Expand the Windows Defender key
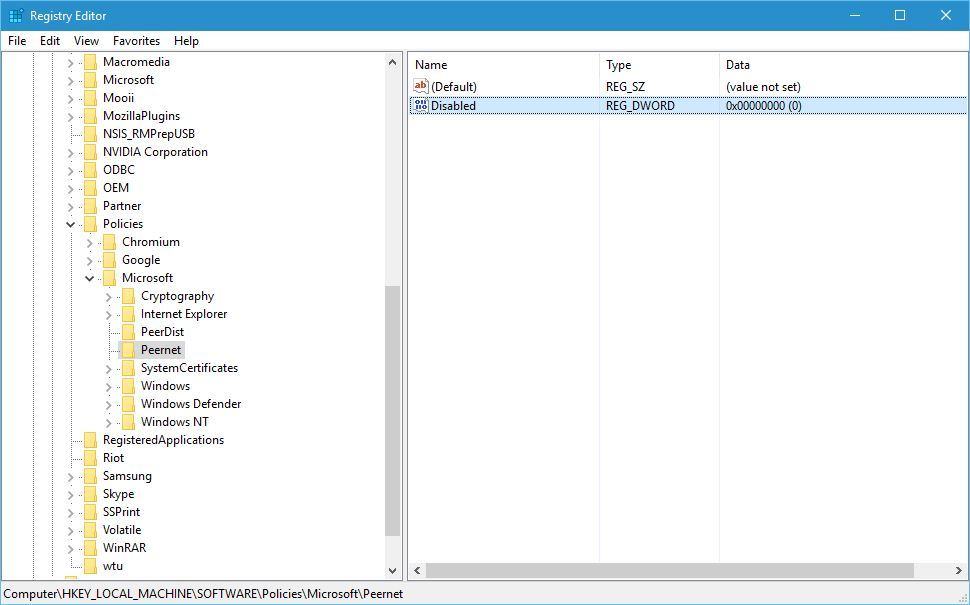The height and width of the screenshot is (605, 970). tap(109, 405)
